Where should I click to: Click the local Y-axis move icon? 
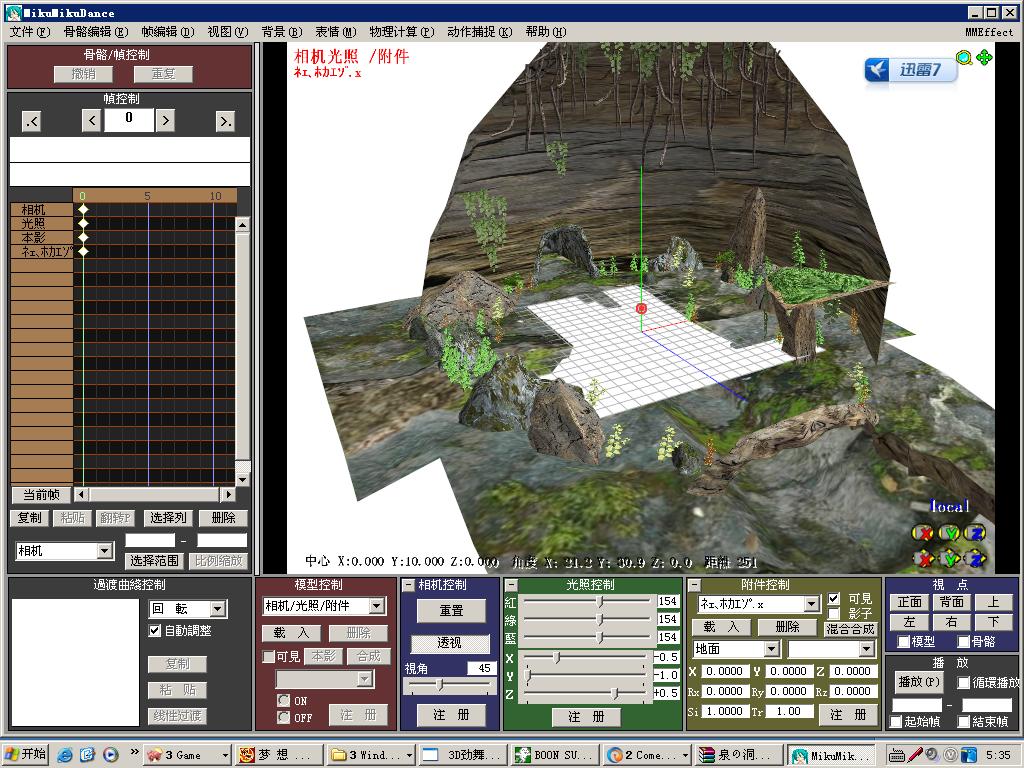(x=950, y=558)
